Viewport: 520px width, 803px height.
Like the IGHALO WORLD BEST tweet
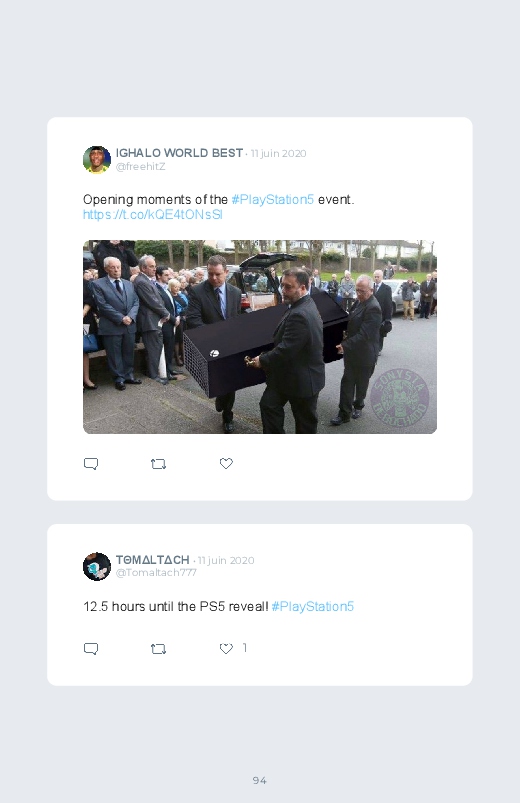(x=226, y=463)
